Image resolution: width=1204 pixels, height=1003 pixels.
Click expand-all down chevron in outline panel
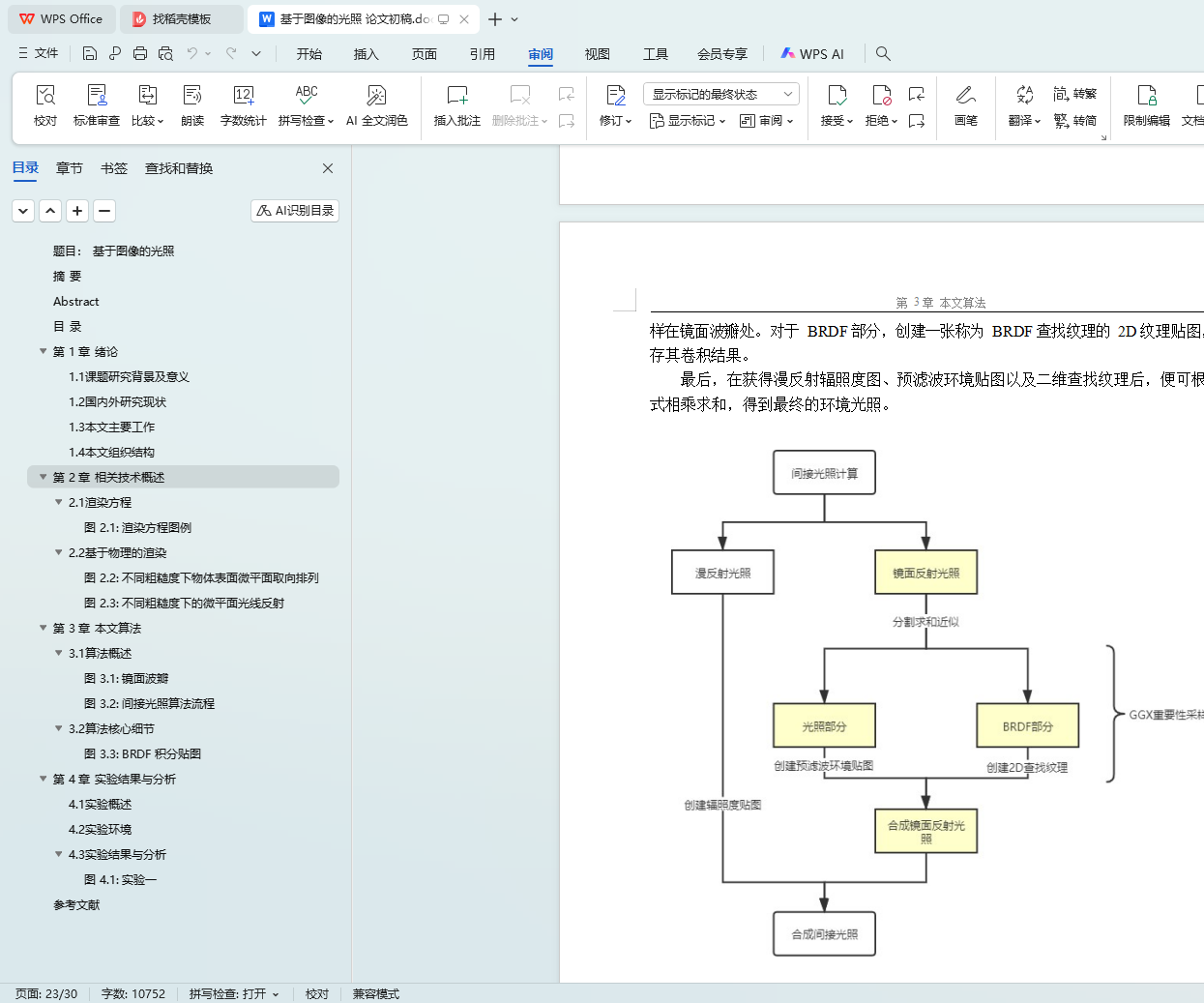click(x=24, y=210)
